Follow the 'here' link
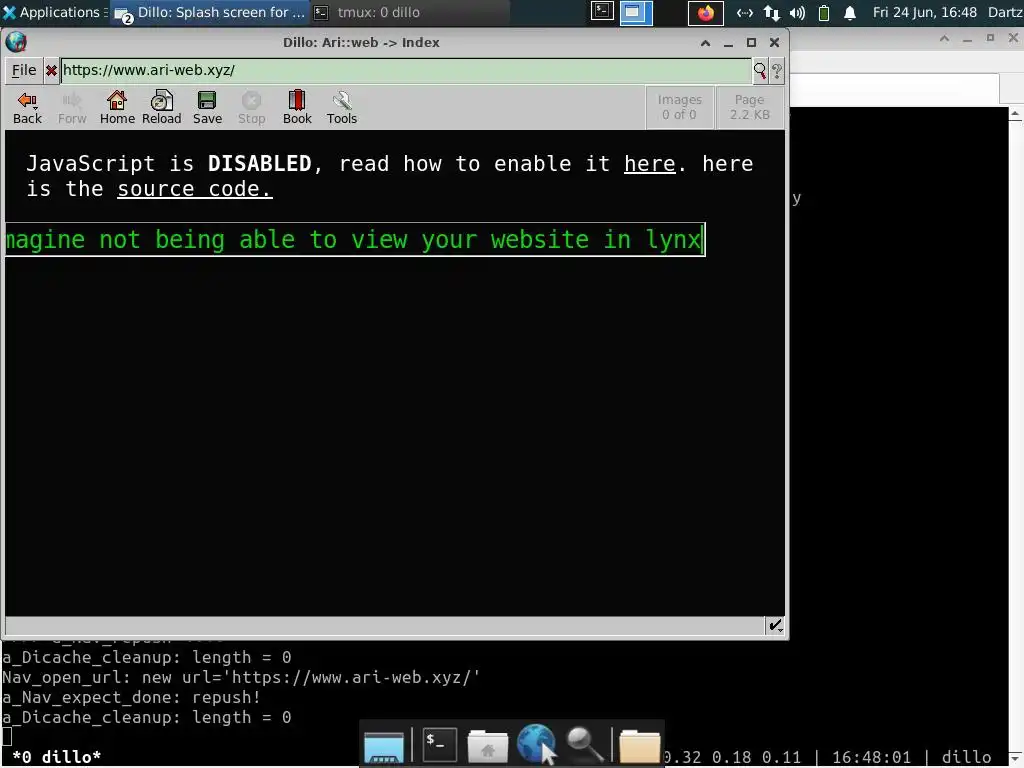1024x768 pixels. (649, 164)
